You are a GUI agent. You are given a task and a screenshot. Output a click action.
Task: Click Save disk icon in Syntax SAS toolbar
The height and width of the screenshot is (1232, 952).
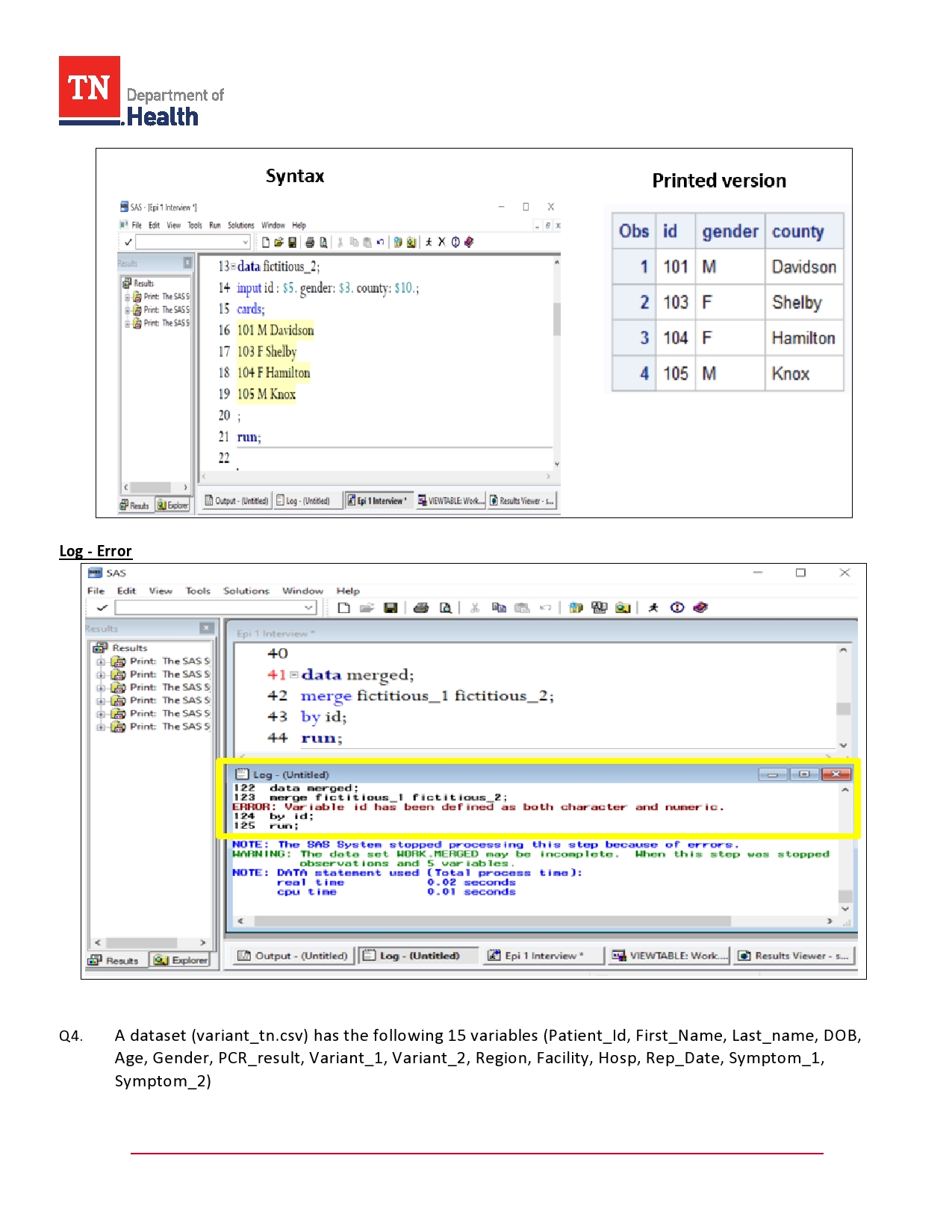(x=292, y=242)
